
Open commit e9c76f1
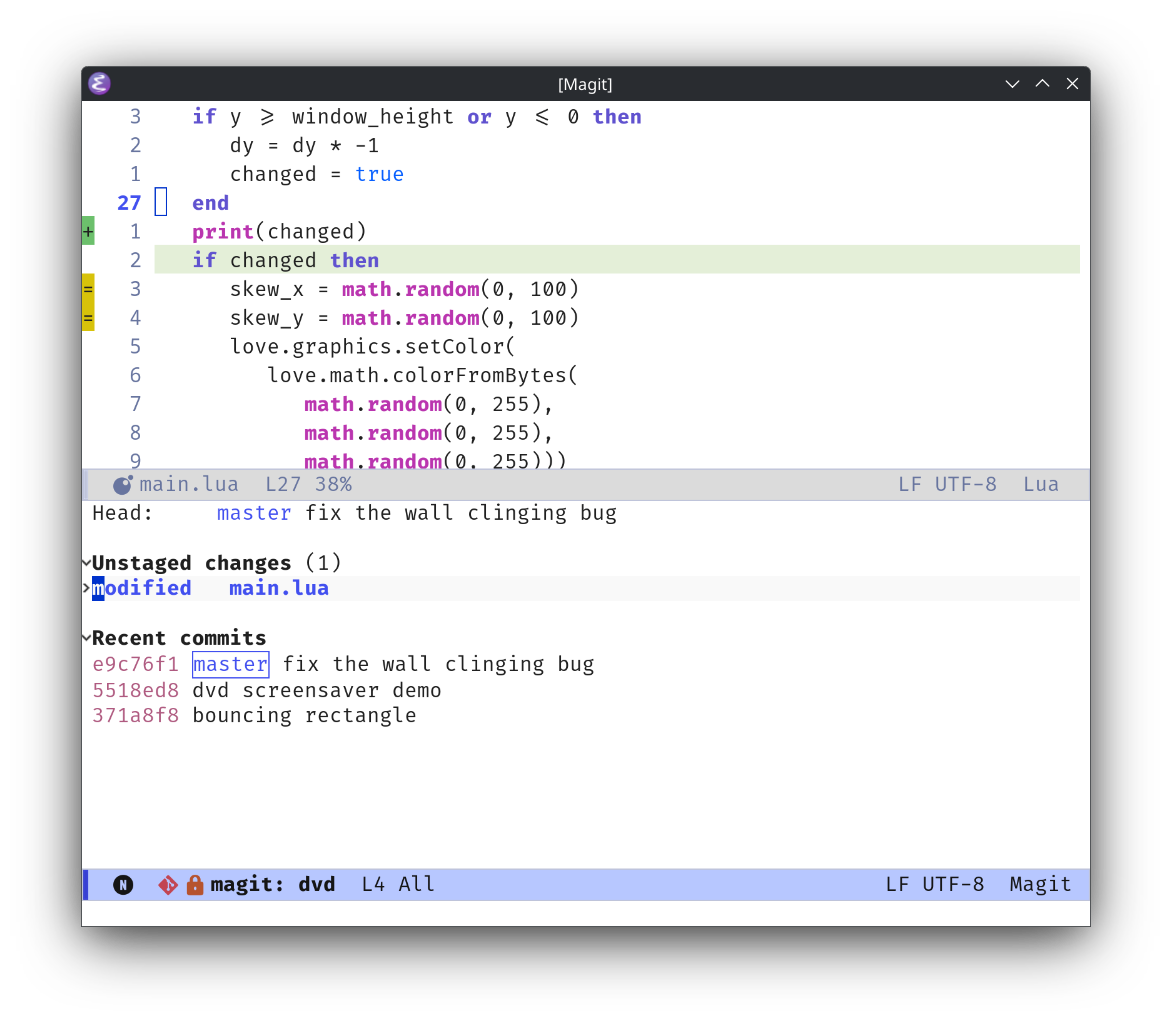coord(135,664)
